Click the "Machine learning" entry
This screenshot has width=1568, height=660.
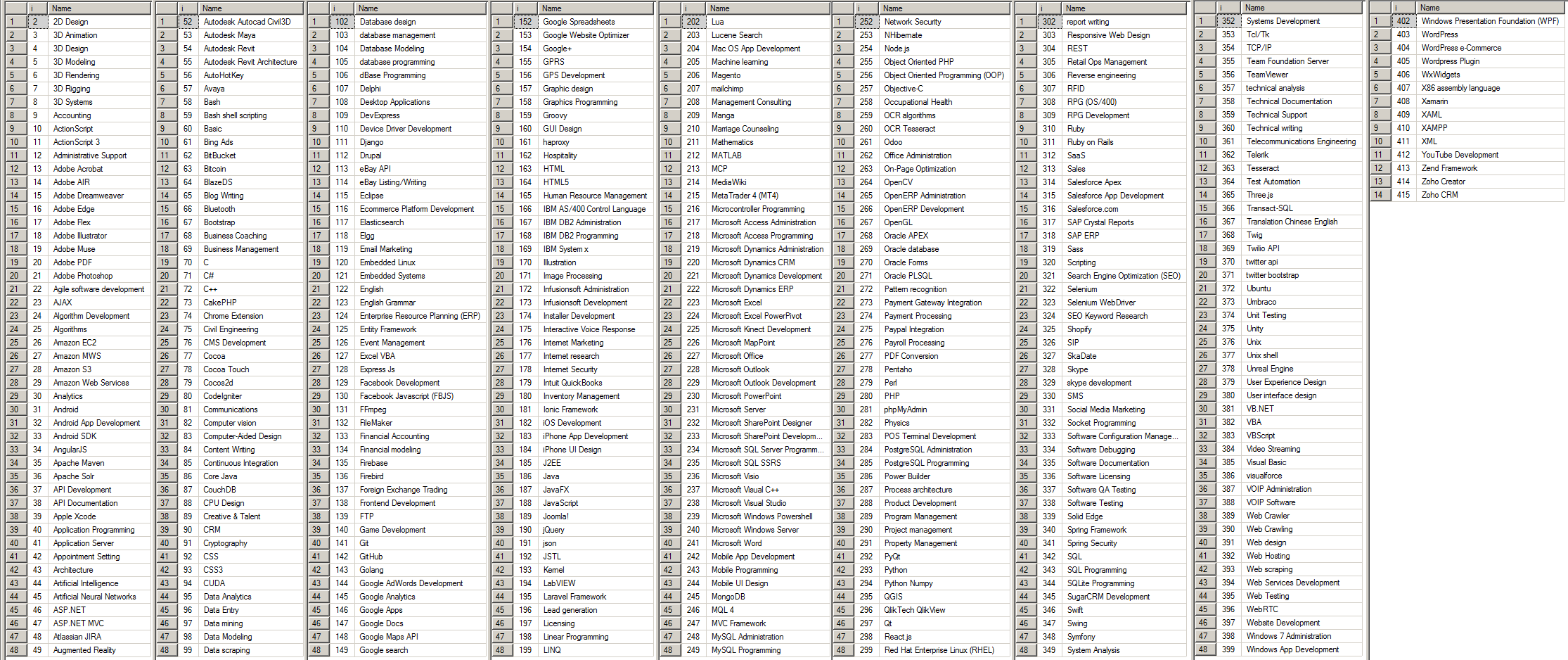click(767, 62)
